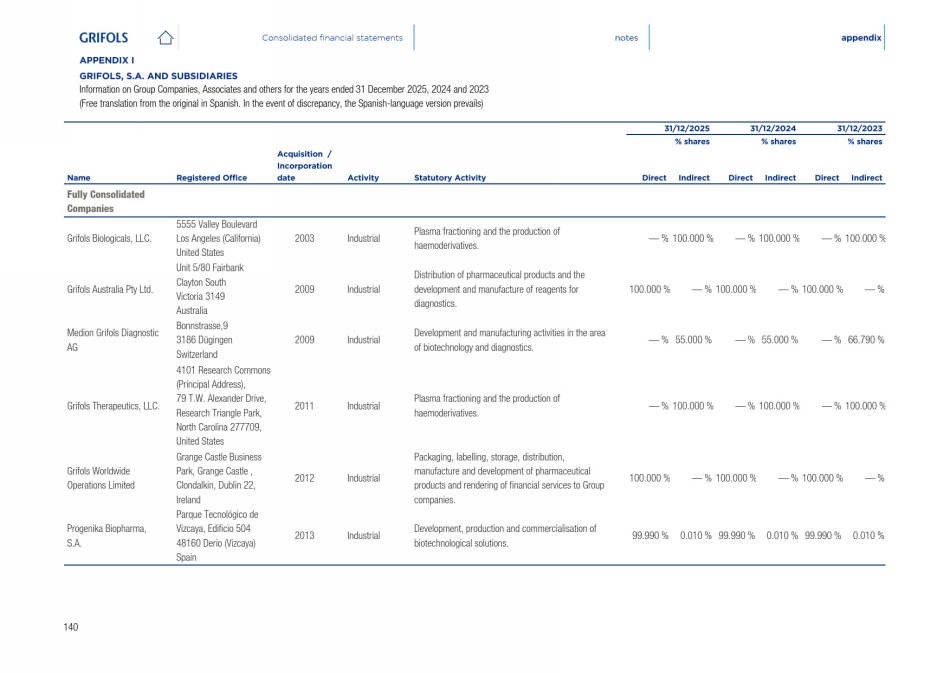Click the Registered Office column header
This screenshot has height=673, width=950.
point(211,178)
